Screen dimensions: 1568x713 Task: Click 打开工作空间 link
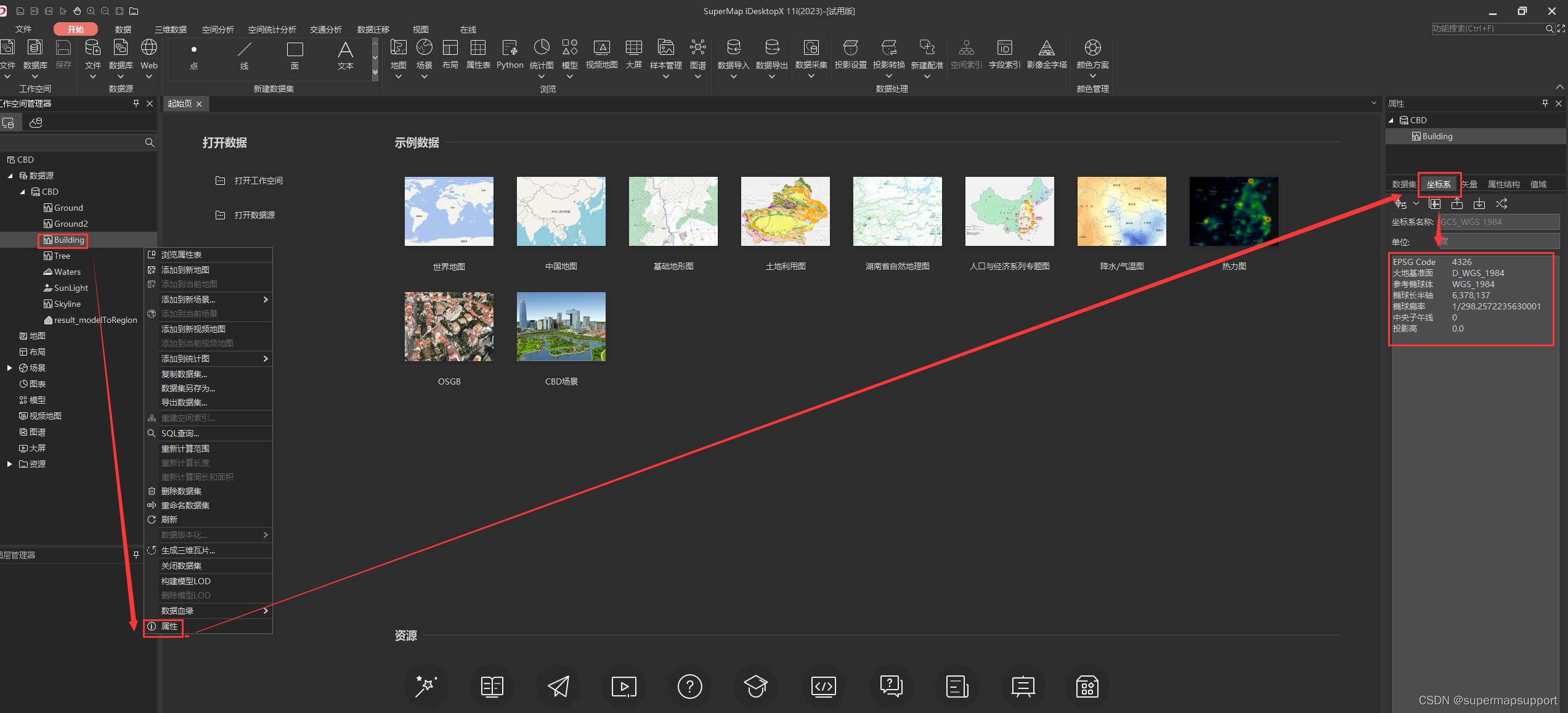pyautogui.click(x=258, y=181)
